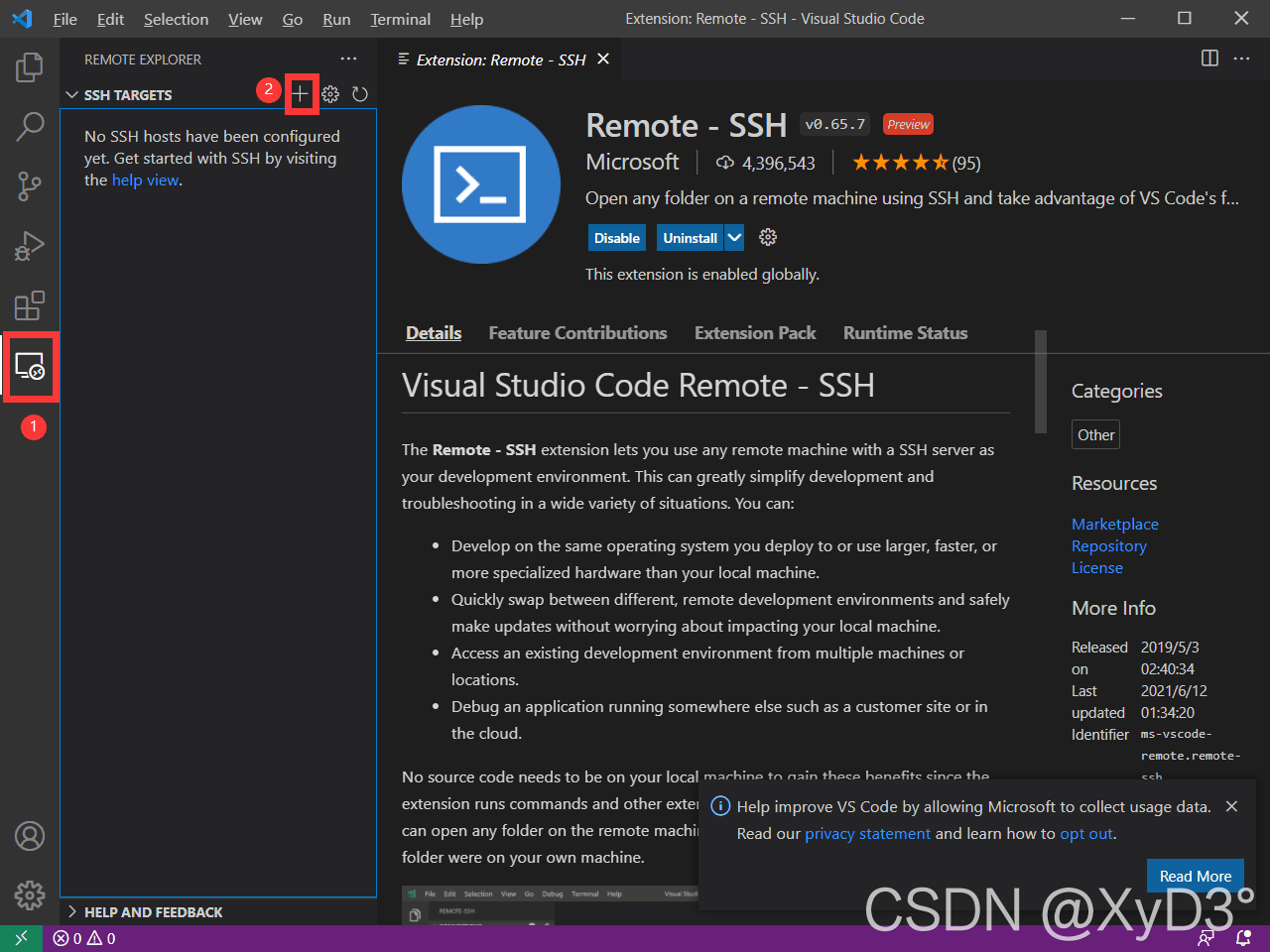This screenshot has width=1270, height=952.
Task: Open the Run and Debug view
Action: point(30,246)
